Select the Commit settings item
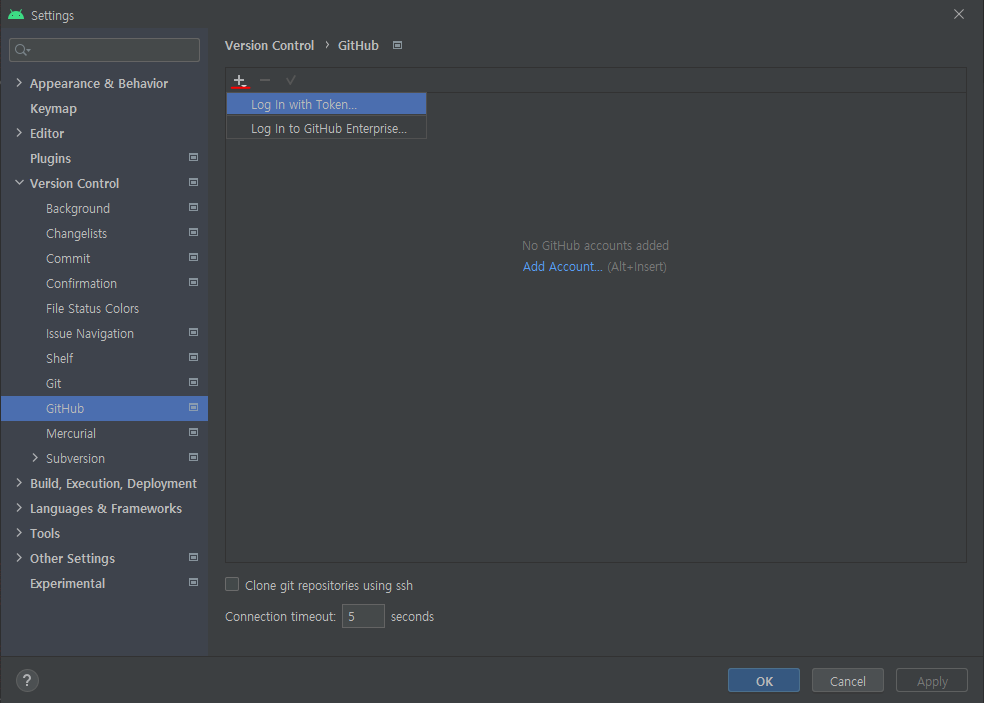The height and width of the screenshot is (703, 984). (68, 259)
